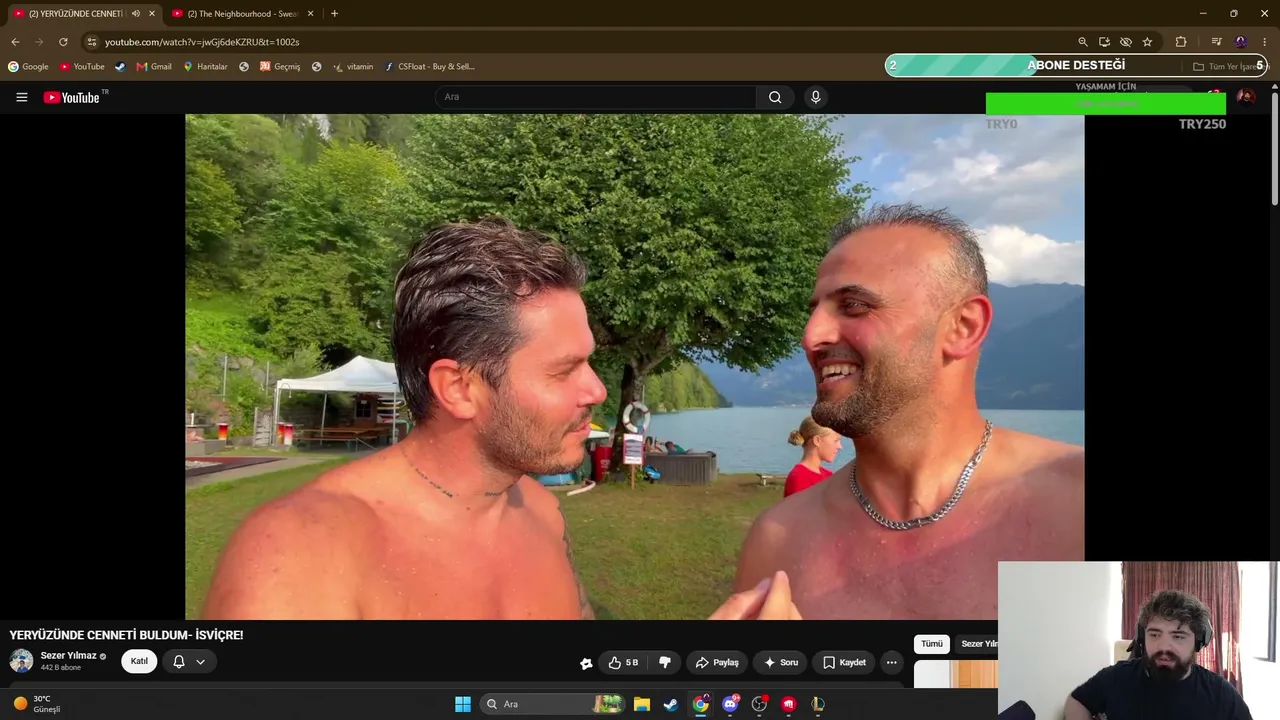Click the Chrome address bar URL
1280x720 pixels.
click(x=202, y=42)
